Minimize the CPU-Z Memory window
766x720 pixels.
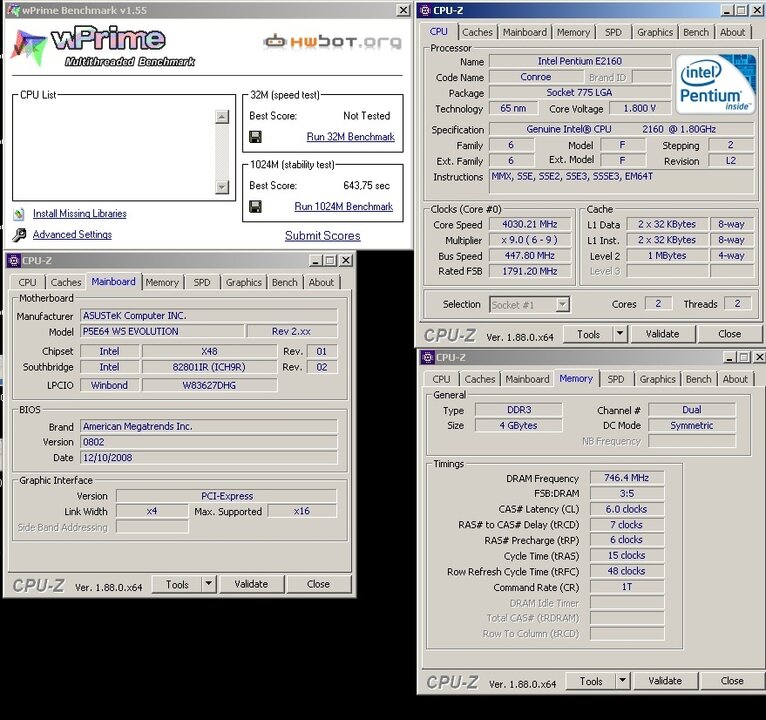coord(729,357)
